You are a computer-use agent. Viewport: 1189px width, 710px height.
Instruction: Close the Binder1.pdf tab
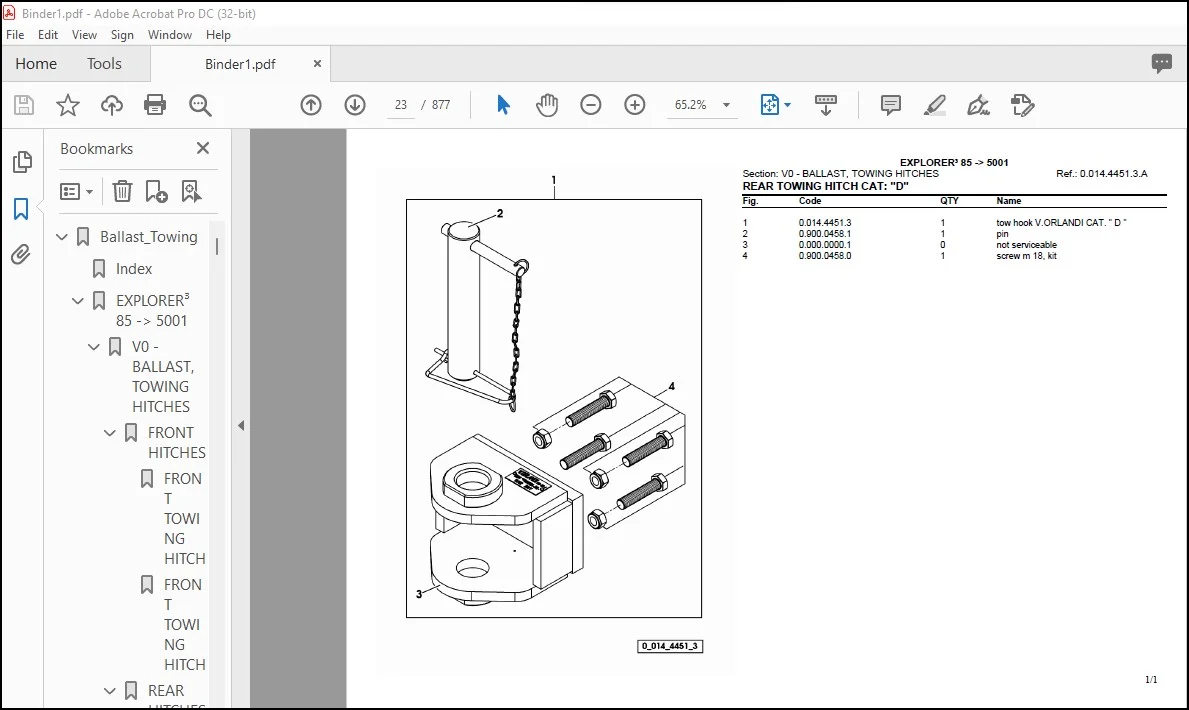[x=317, y=64]
